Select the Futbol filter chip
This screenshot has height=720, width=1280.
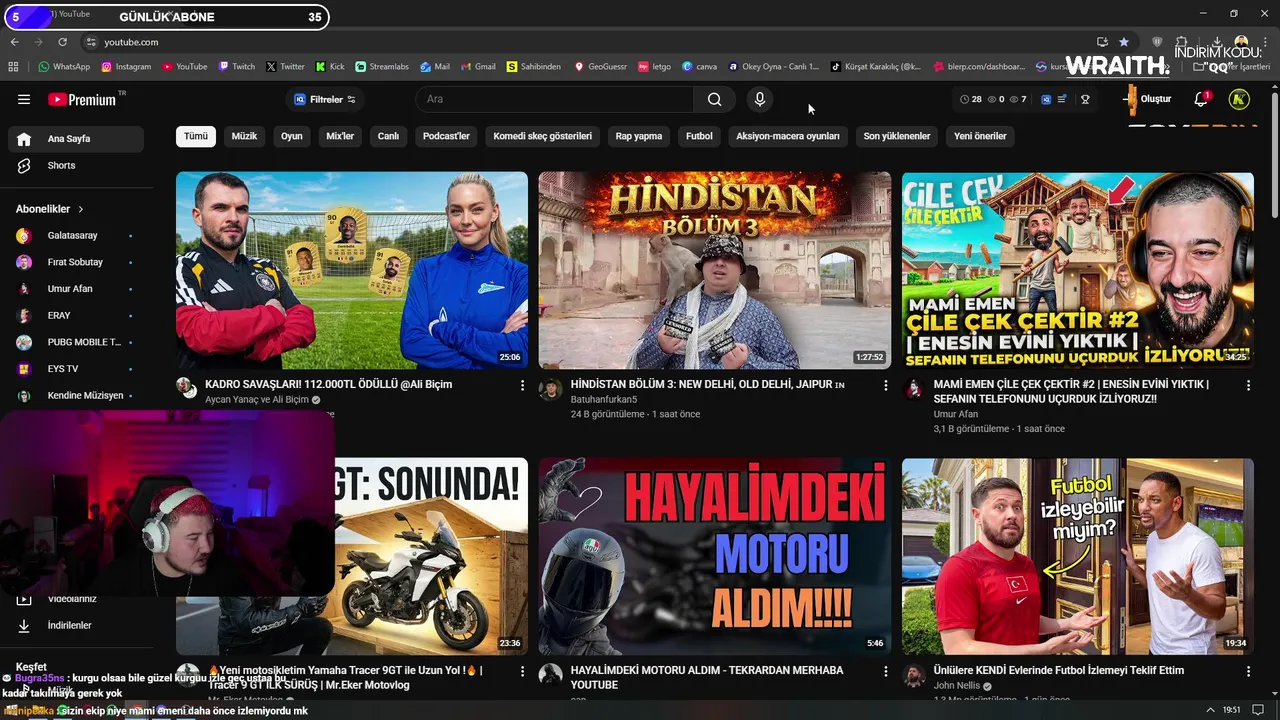point(699,136)
